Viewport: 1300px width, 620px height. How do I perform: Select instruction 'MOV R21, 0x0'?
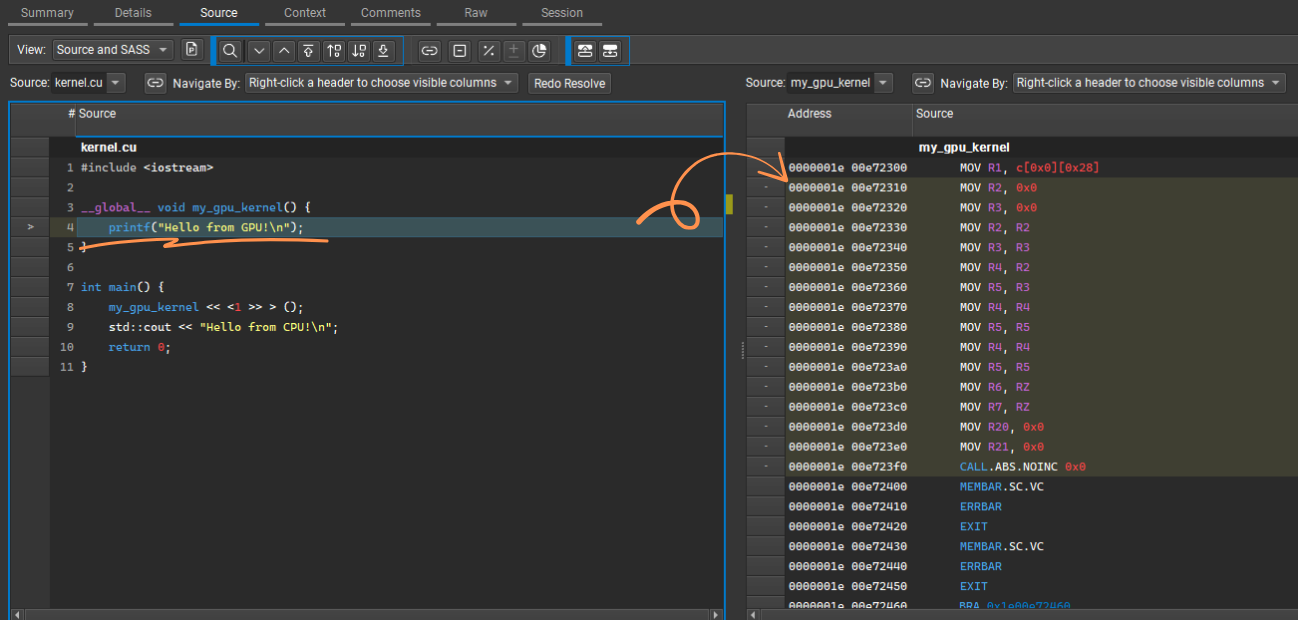pyautogui.click(x=1002, y=447)
